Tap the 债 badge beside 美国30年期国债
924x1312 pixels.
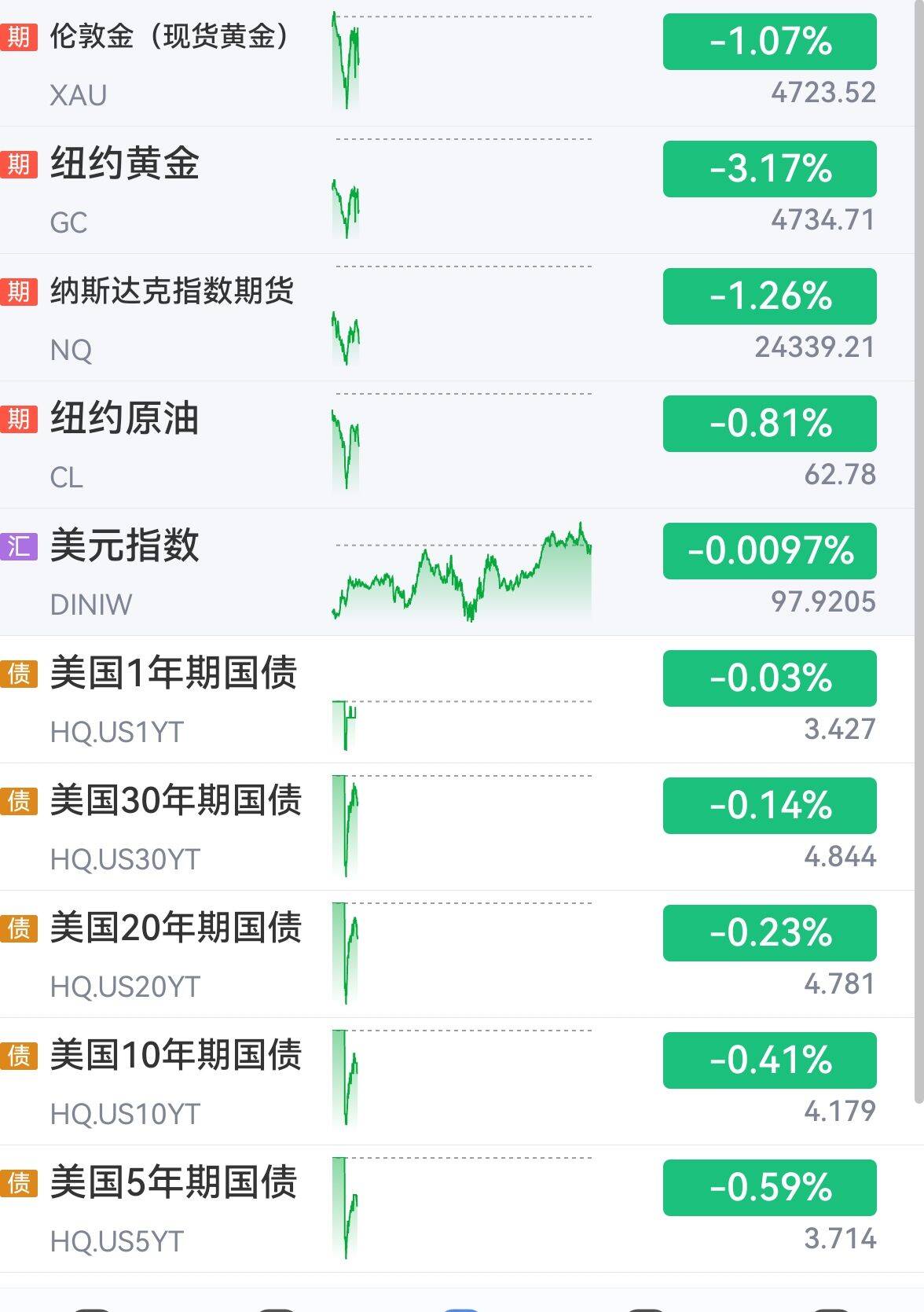point(19,800)
